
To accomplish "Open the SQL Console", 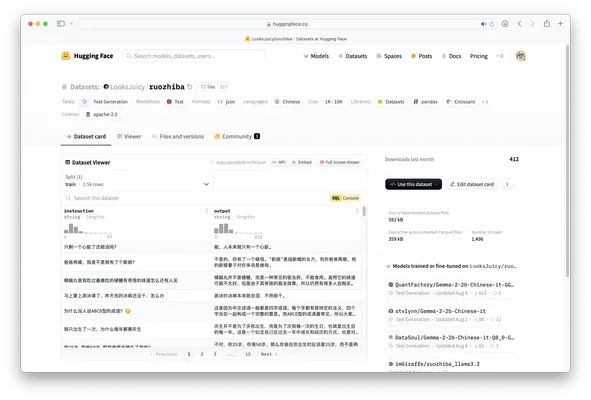I will 345,198.
